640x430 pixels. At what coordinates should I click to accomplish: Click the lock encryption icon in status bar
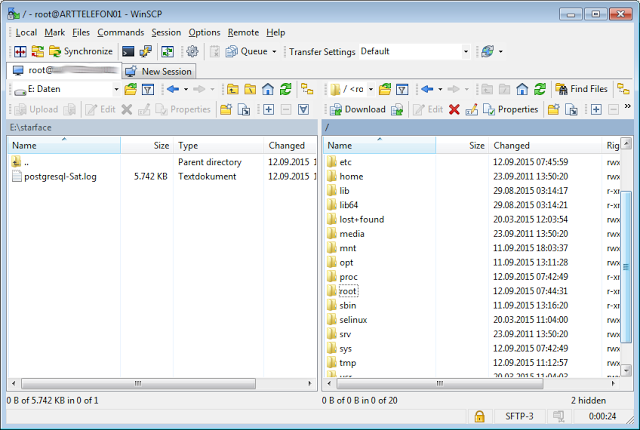(x=480, y=415)
